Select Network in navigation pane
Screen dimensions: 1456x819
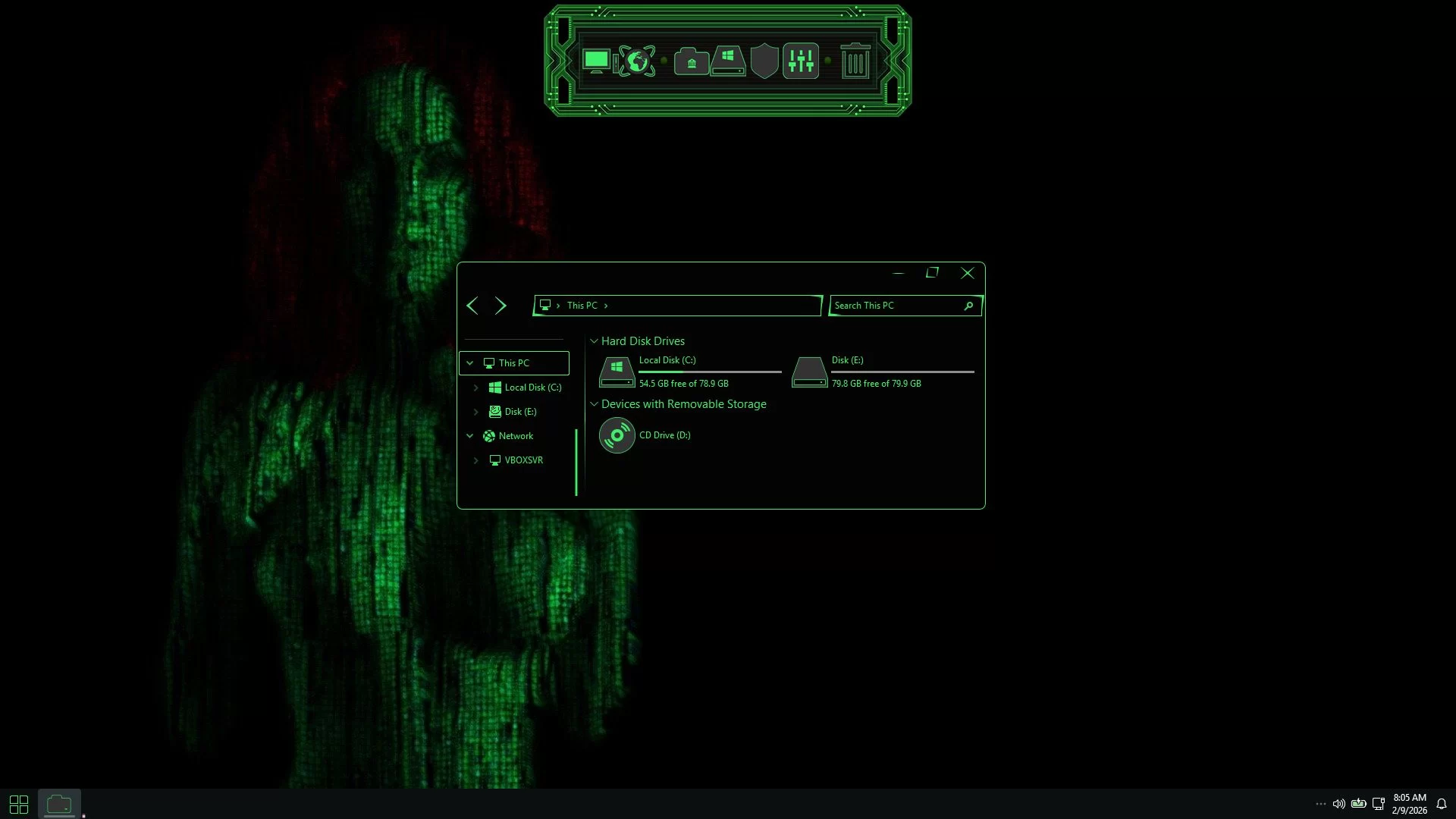click(x=516, y=436)
